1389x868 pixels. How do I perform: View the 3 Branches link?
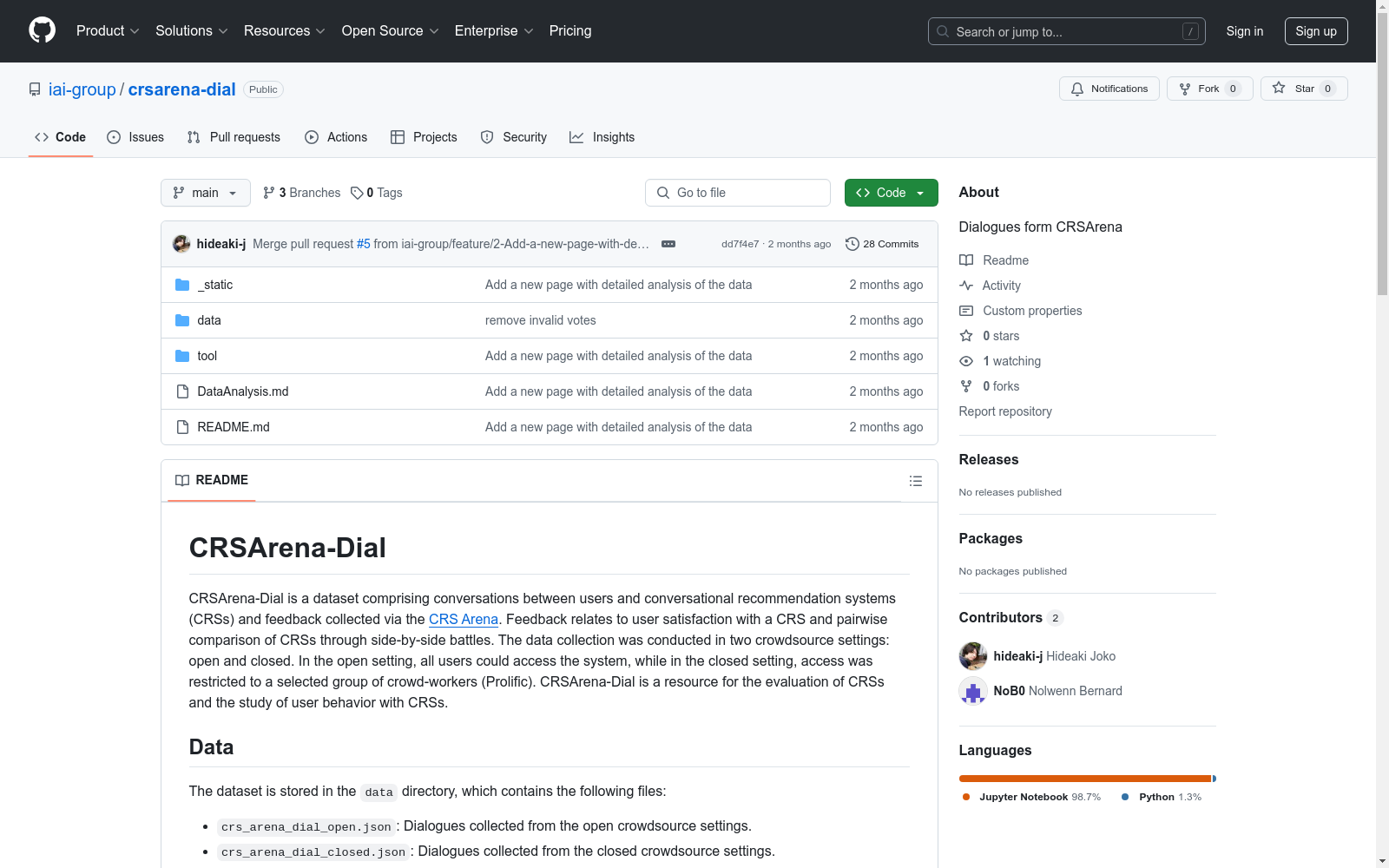tap(302, 193)
